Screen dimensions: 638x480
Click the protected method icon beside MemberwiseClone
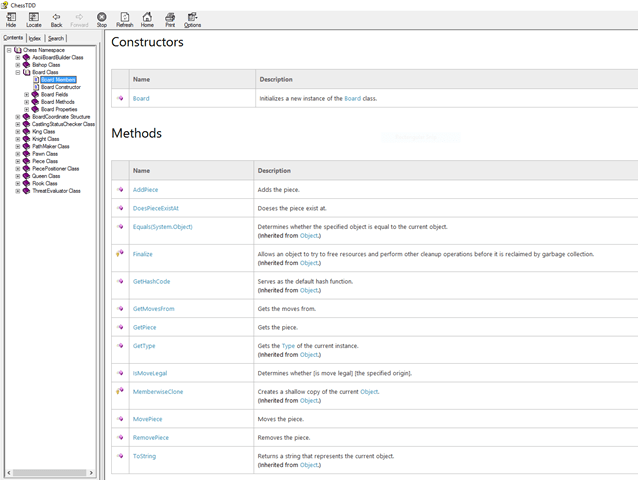tap(120, 391)
